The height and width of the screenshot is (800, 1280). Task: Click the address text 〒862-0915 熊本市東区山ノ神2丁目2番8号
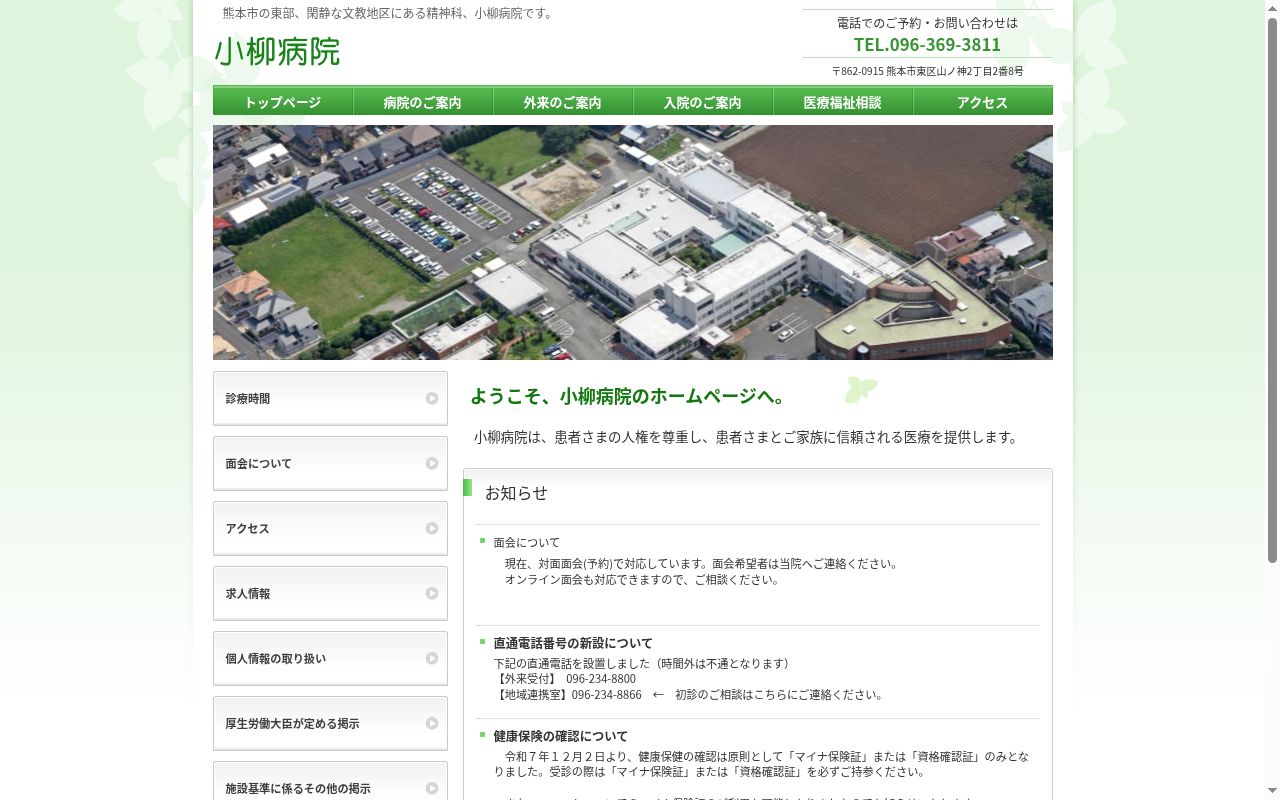point(927,71)
